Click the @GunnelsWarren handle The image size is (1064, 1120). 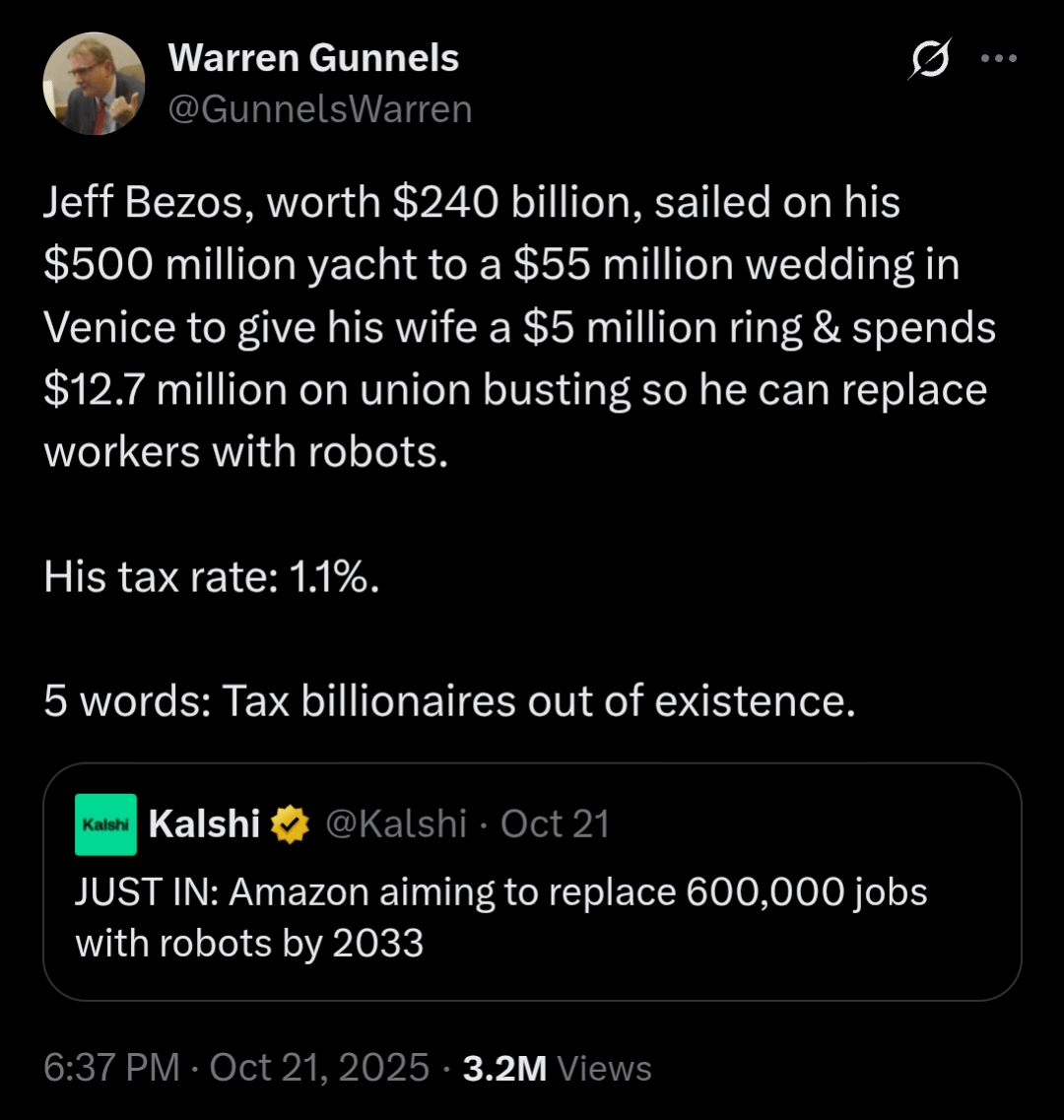(x=320, y=108)
